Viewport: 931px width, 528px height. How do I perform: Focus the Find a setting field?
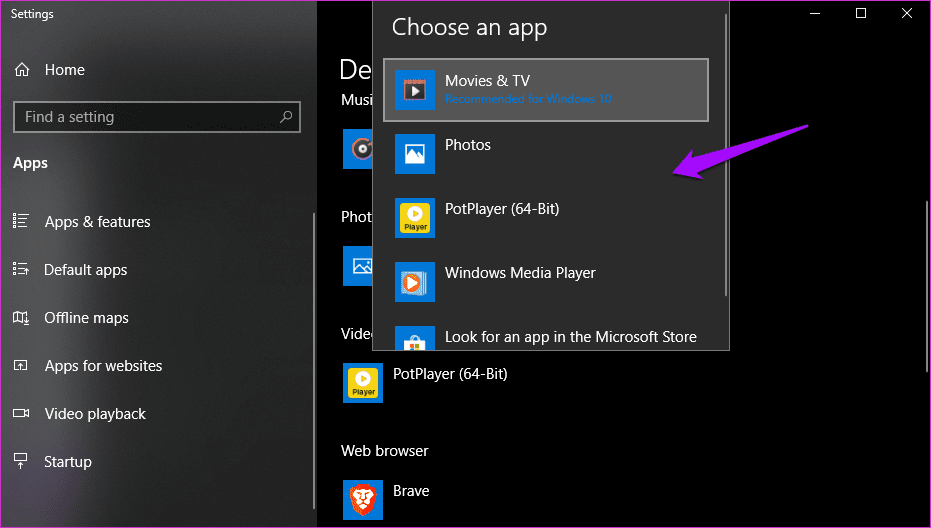pos(157,116)
